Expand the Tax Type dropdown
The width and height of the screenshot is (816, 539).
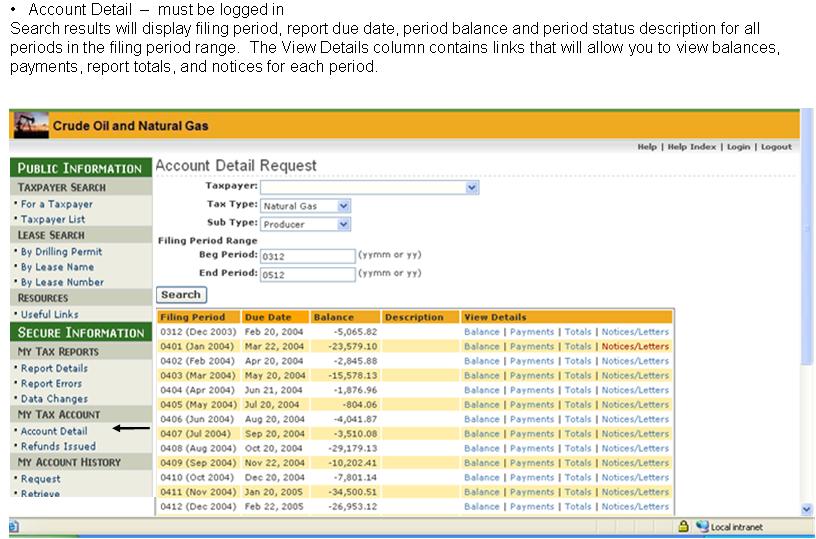coord(343,206)
